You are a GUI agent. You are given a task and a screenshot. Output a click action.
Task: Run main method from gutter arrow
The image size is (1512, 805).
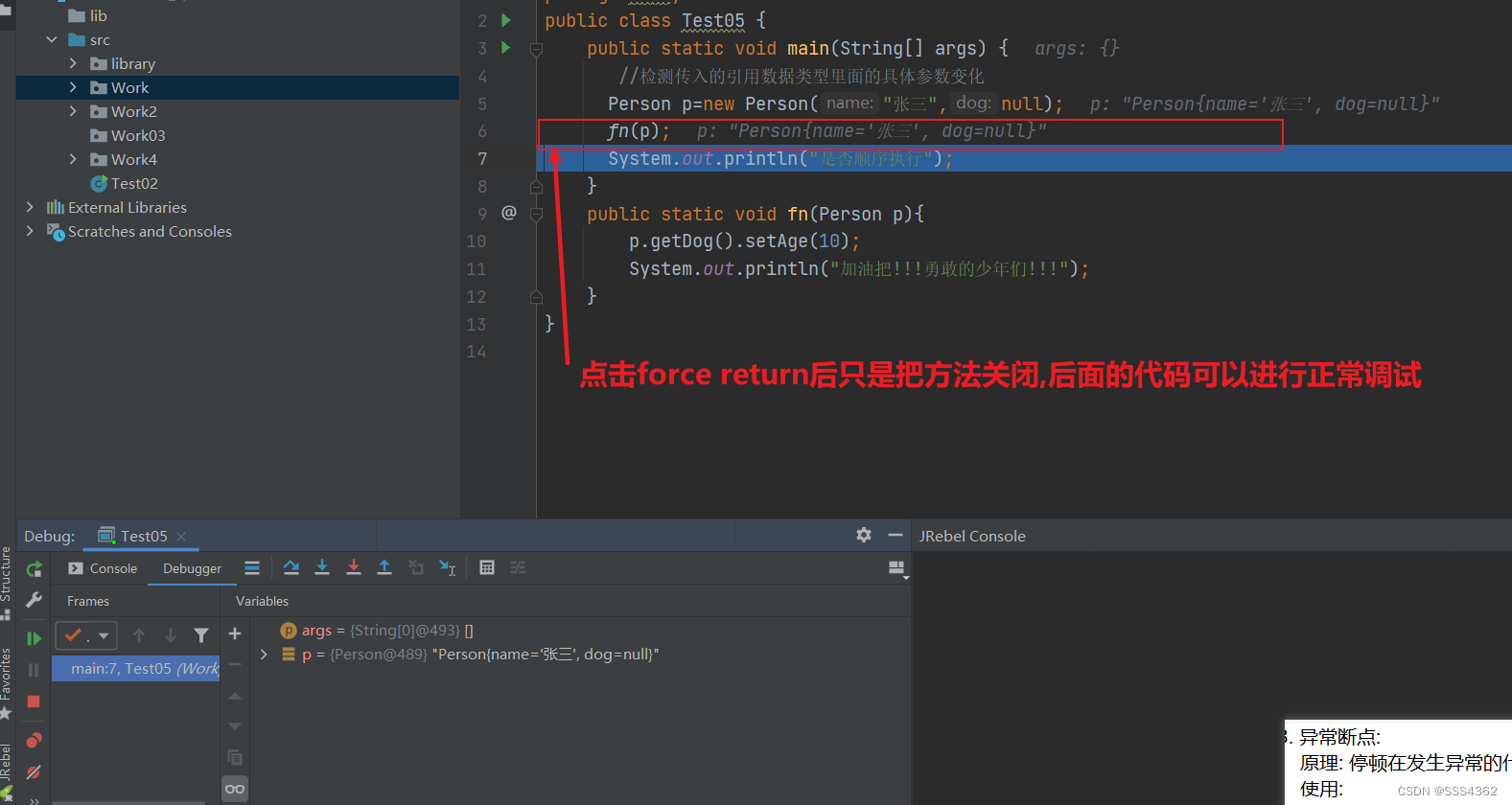[x=506, y=48]
